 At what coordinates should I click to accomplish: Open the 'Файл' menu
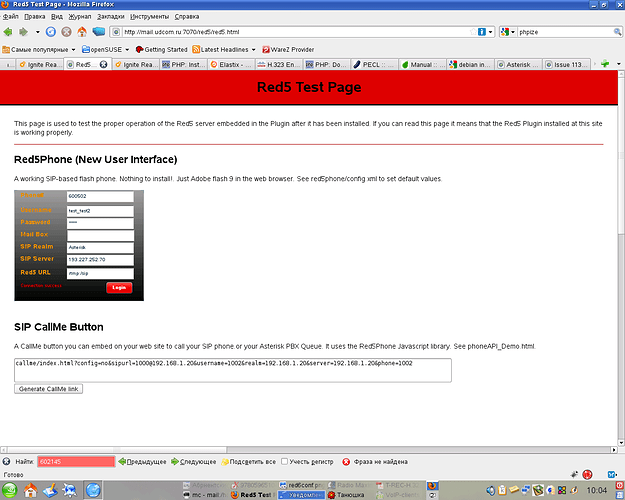(x=11, y=16)
